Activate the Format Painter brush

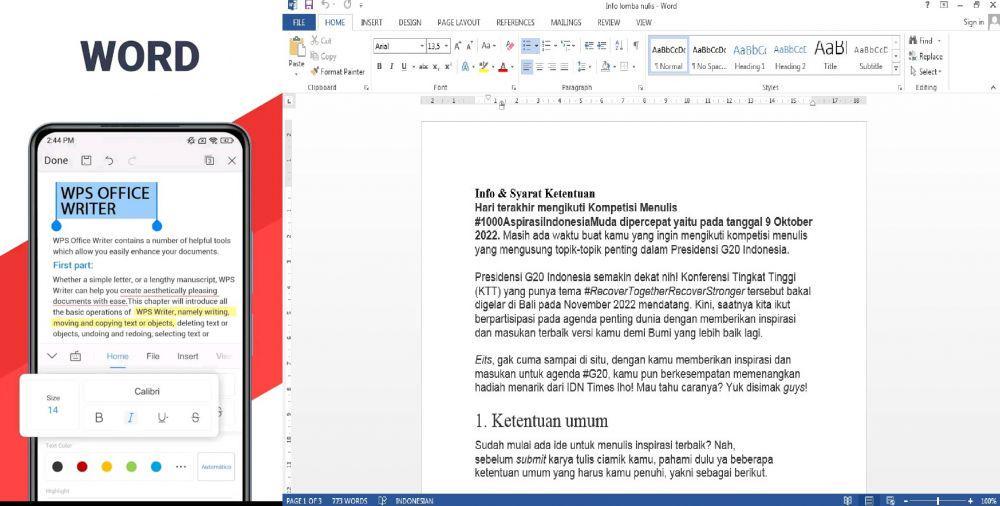click(x=337, y=71)
